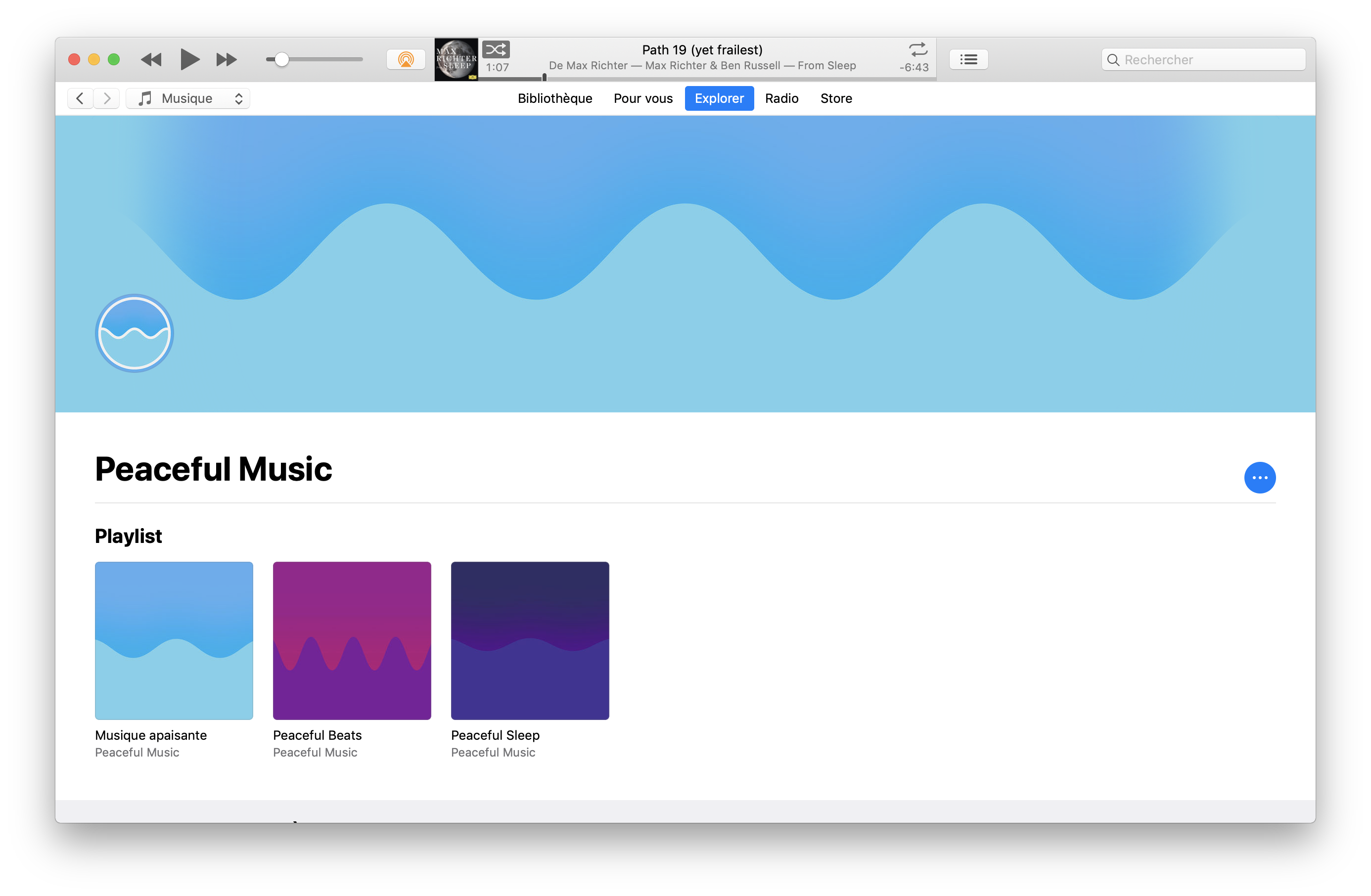1371x896 pixels.
Task: Switch to the Radio tab
Action: [782, 98]
